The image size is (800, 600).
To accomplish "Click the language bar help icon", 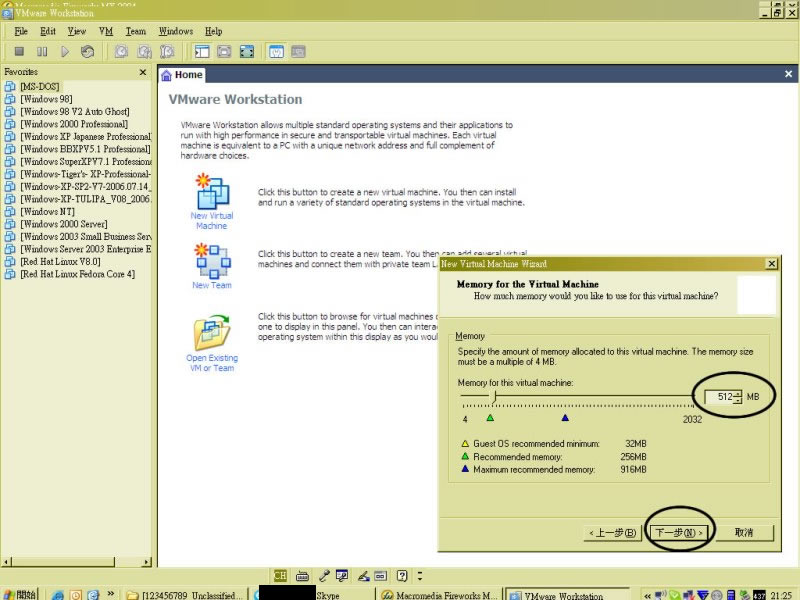I will point(402,576).
